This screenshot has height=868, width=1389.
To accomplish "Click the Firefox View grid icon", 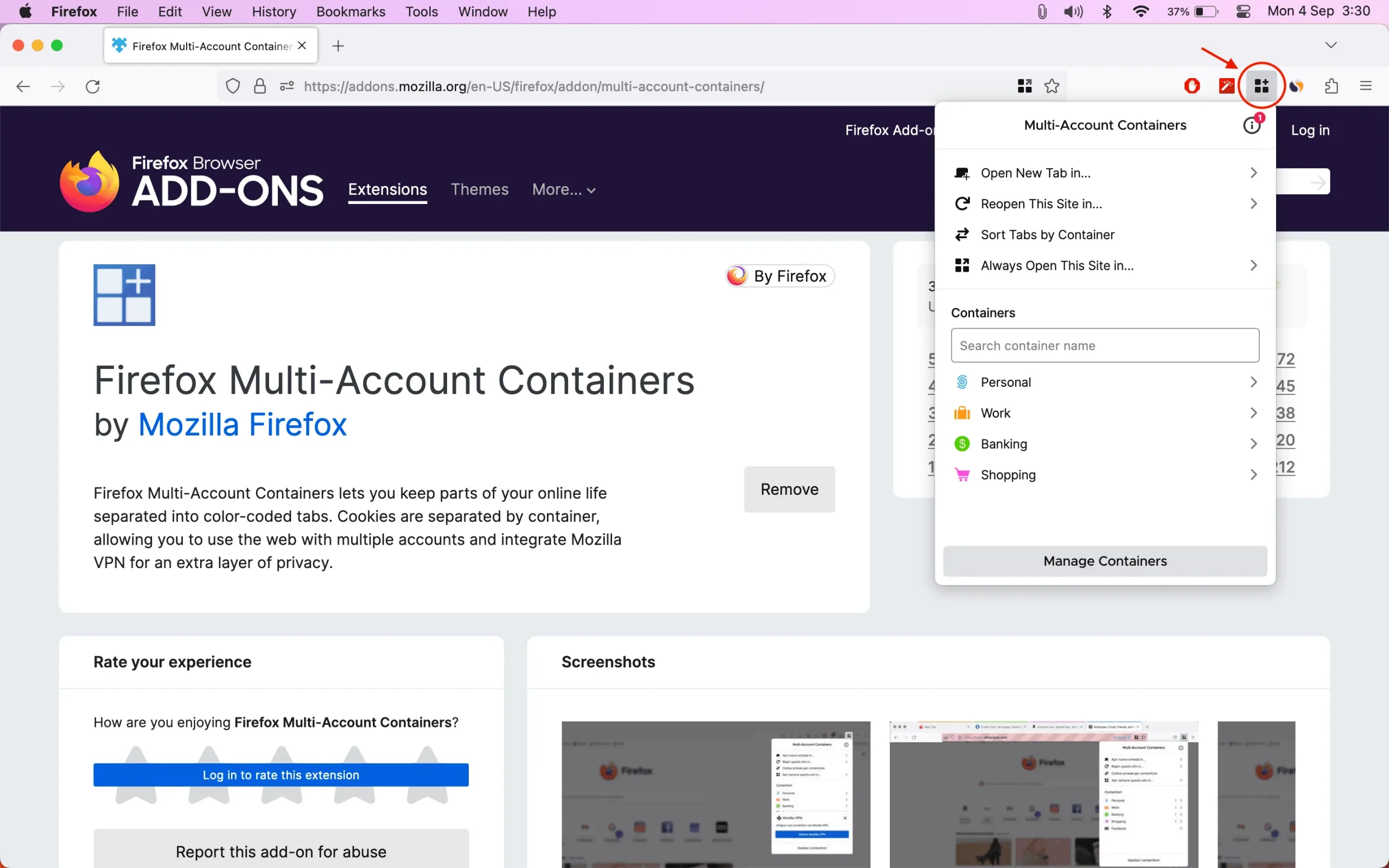I will [x=1024, y=85].
